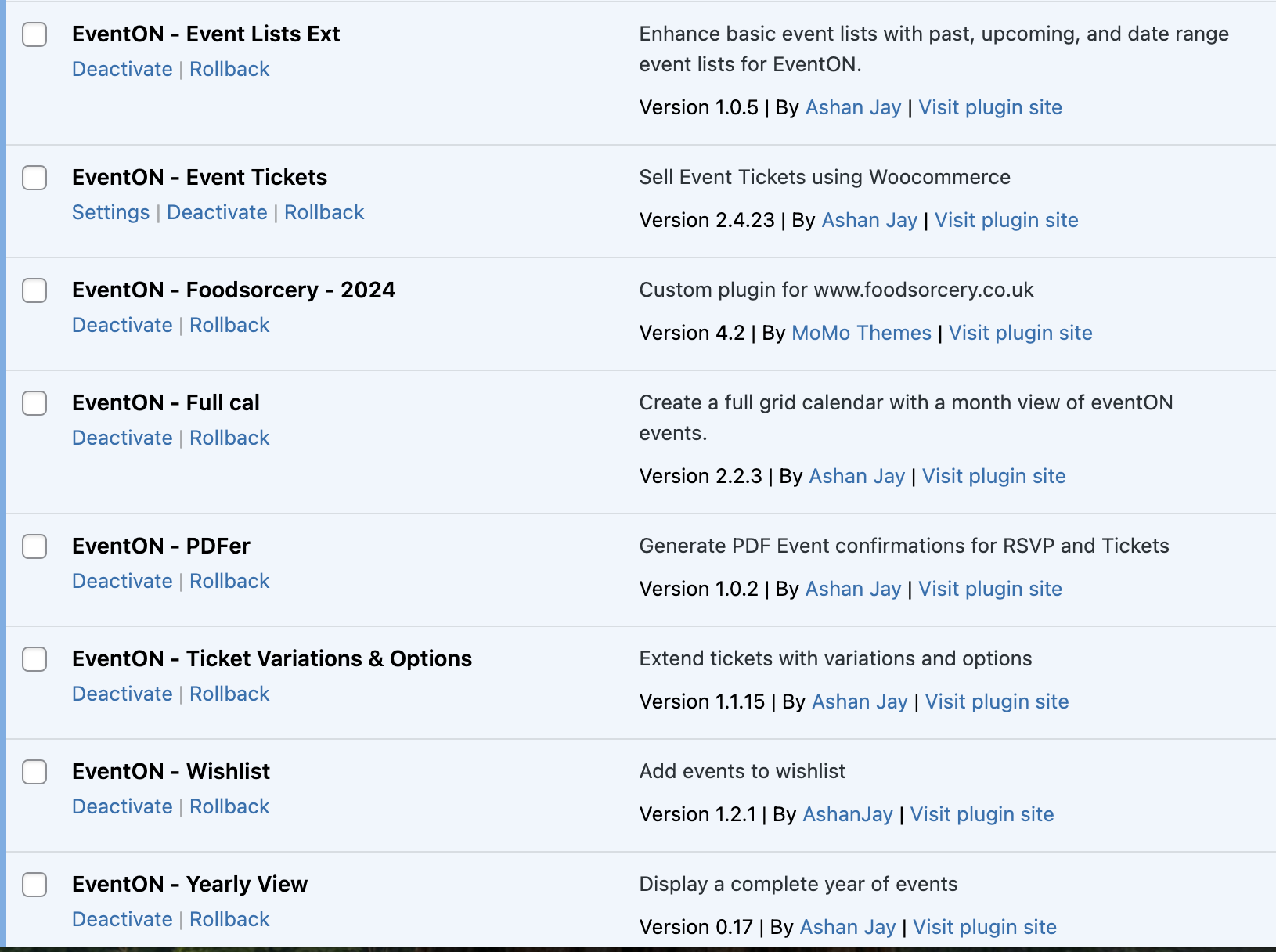Visit plugin site for Event Lists Ext
Viewport: 1276px width, 952px height.
point(989,107)
